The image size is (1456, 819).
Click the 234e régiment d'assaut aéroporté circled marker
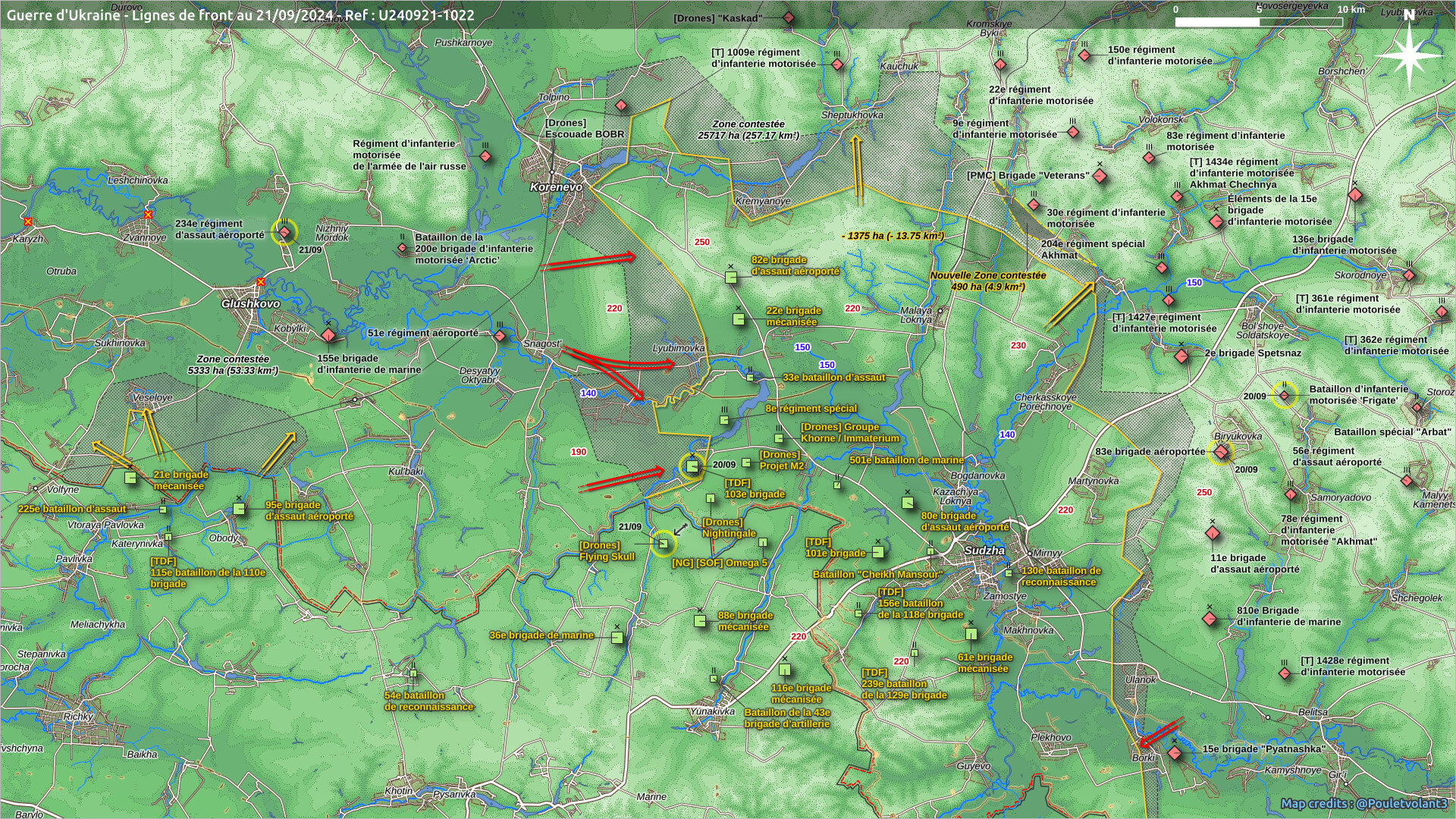tap(284, 232)
